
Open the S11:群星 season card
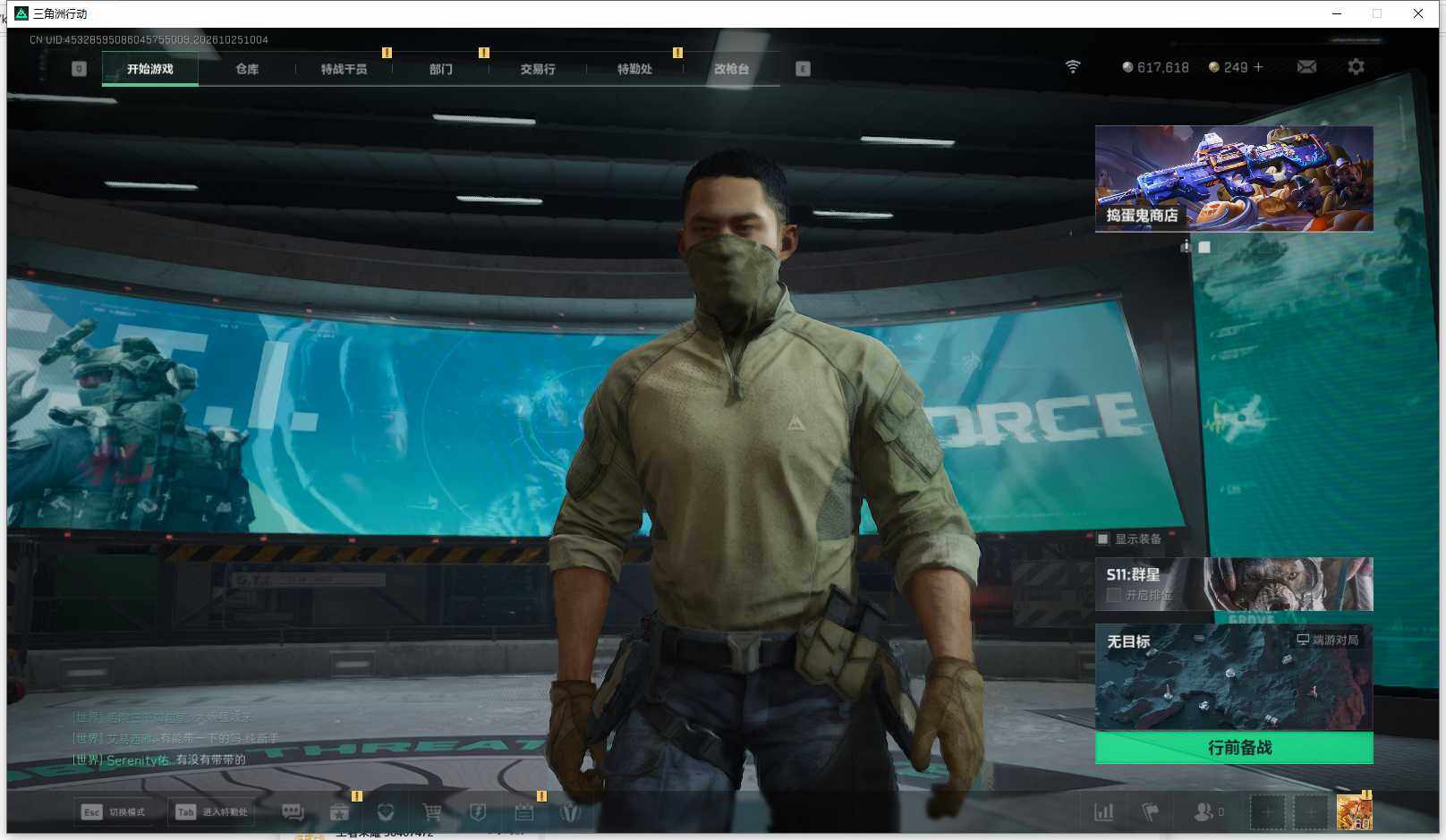(x=1234, y=584)
